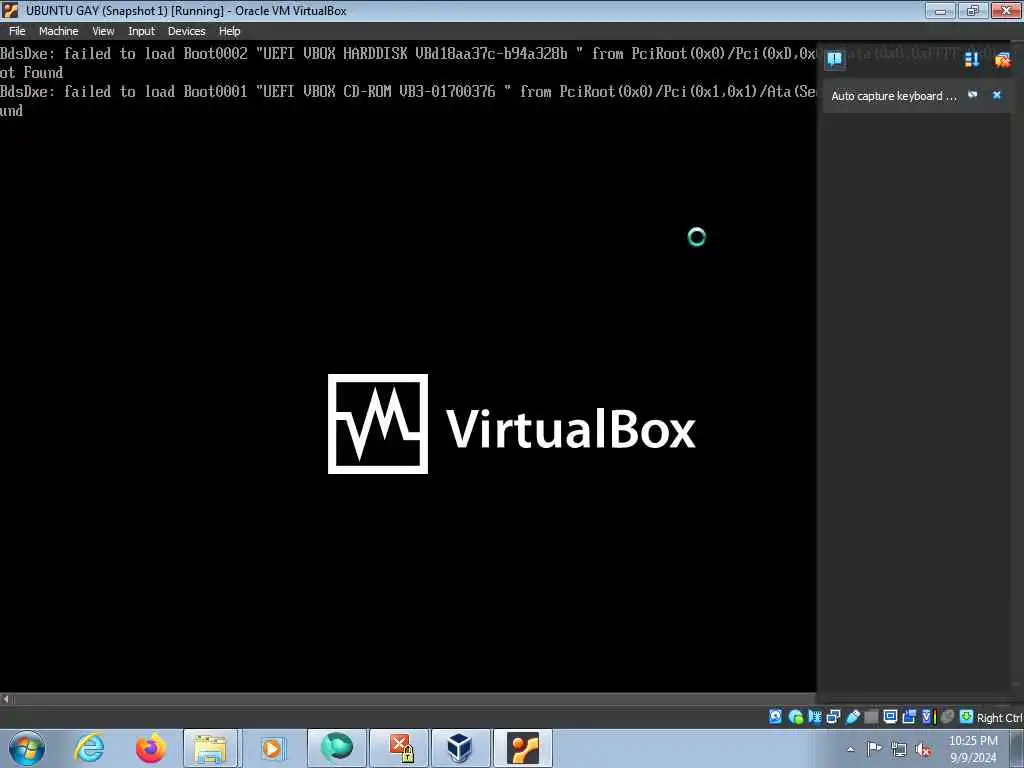1024x768 pixels.
Task: Launch Internet Explorer from the taskbar
Action: coord(89,748)
